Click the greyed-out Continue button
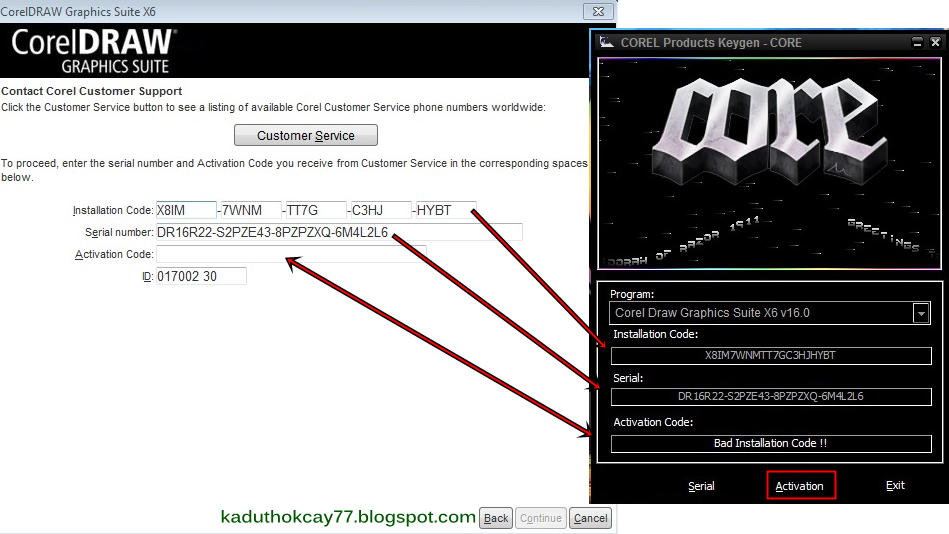 pyautogui.click(x=540, y=518)
